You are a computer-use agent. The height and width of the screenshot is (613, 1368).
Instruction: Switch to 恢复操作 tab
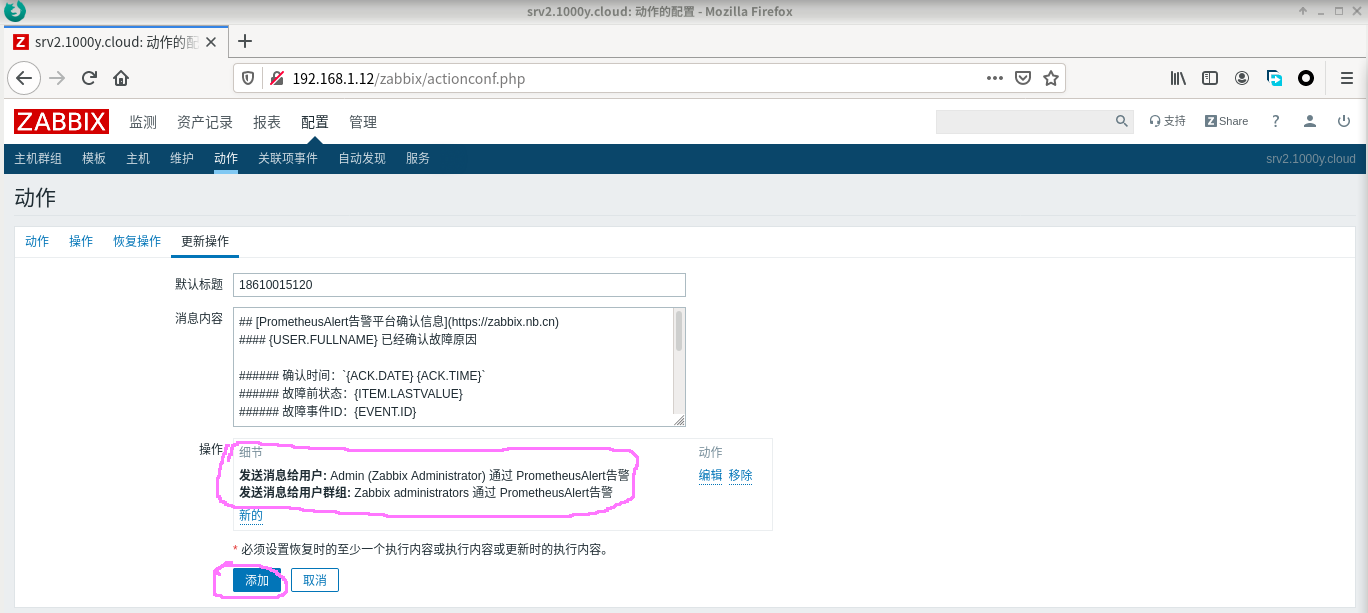tap(137, 241)
